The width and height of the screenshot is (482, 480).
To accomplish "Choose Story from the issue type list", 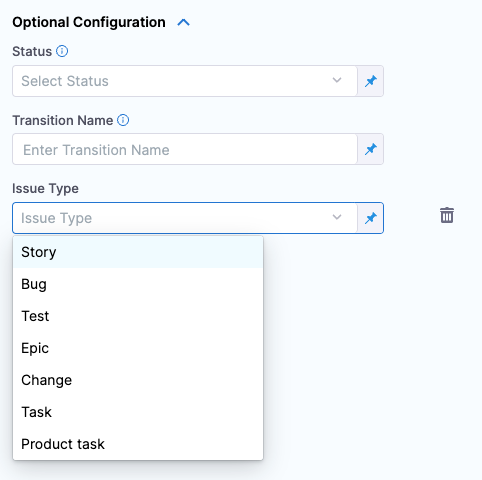I will 138,252.
